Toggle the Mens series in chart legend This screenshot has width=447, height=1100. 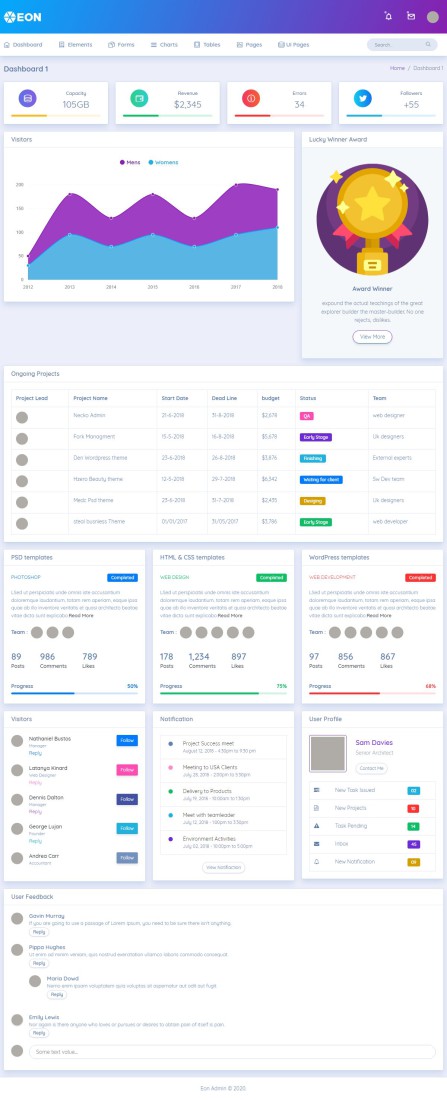coord(130,162)
